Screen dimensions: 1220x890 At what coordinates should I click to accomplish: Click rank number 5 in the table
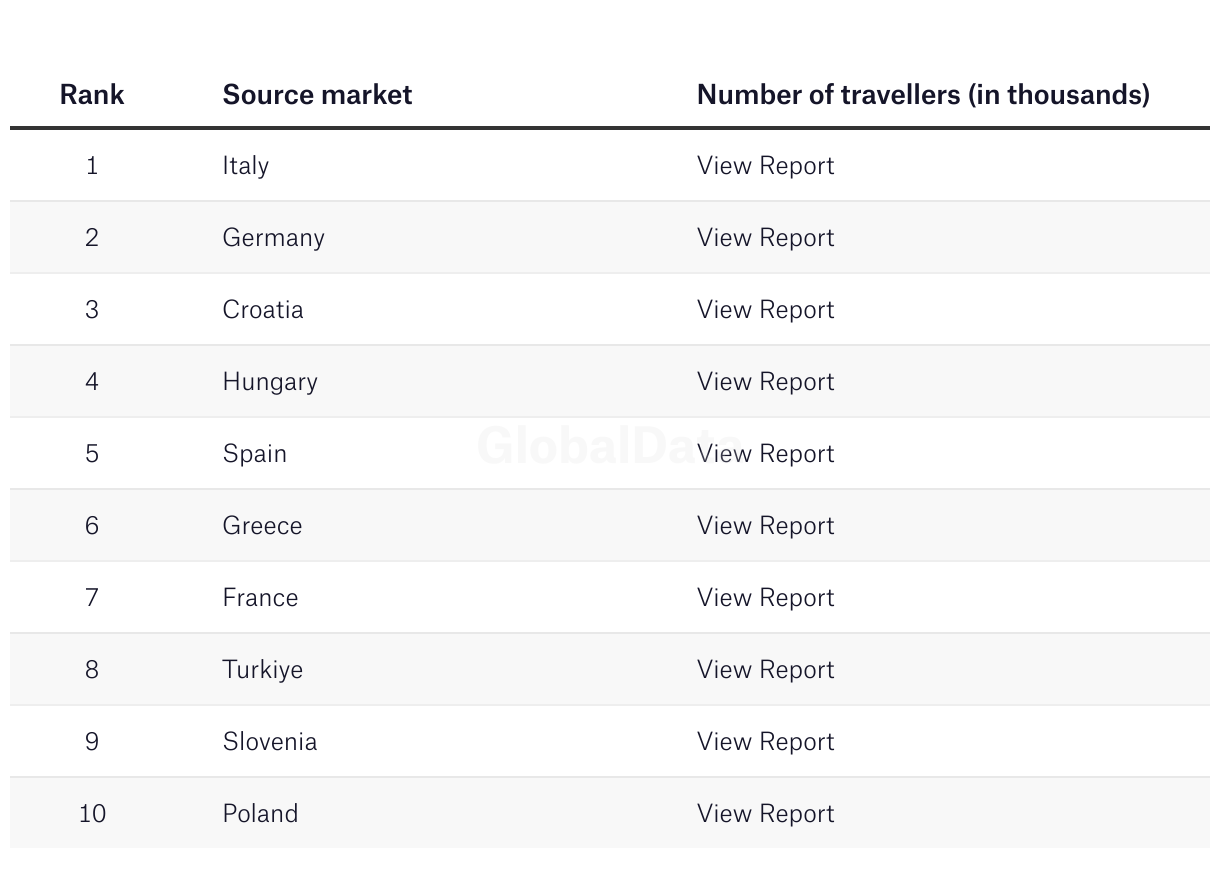pos(92,454)
